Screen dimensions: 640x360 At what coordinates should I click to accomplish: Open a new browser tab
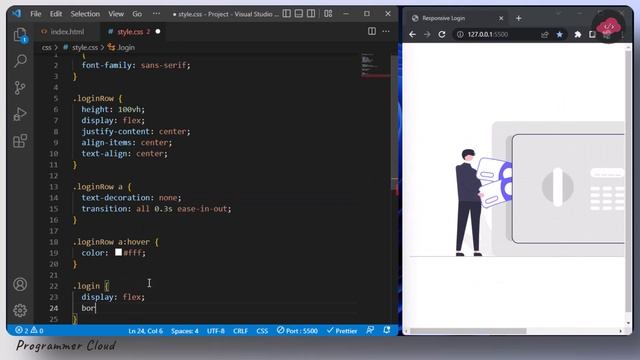pyautogui.click(x=519, y=18)
